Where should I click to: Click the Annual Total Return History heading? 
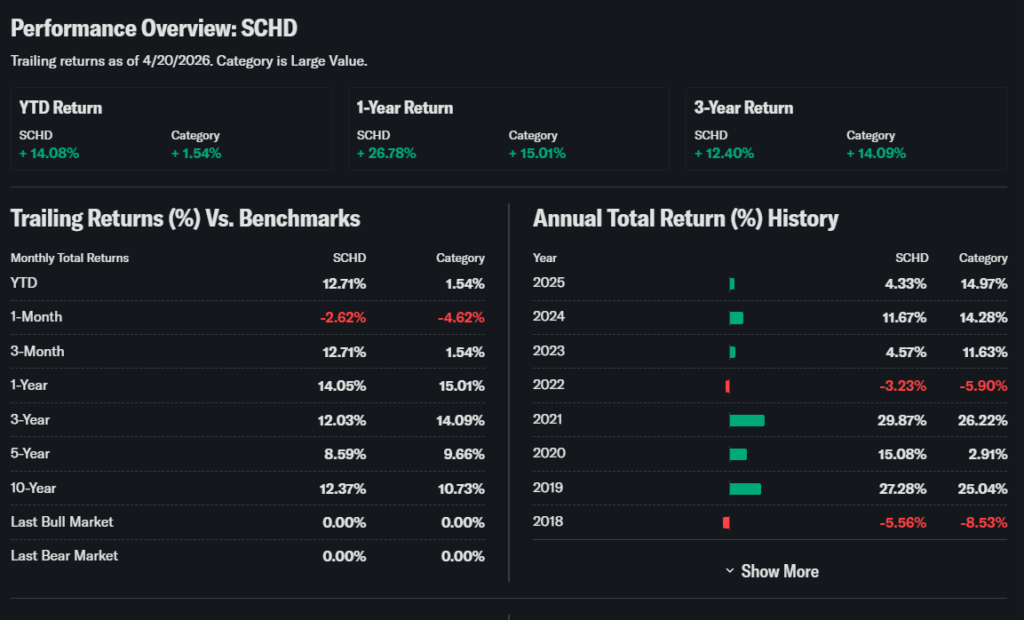(686, 218)
